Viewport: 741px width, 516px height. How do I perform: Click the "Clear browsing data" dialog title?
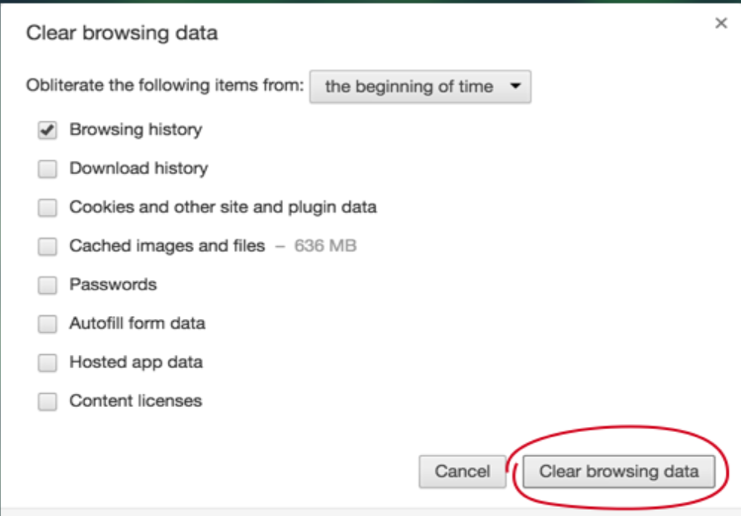pos(121,33)
